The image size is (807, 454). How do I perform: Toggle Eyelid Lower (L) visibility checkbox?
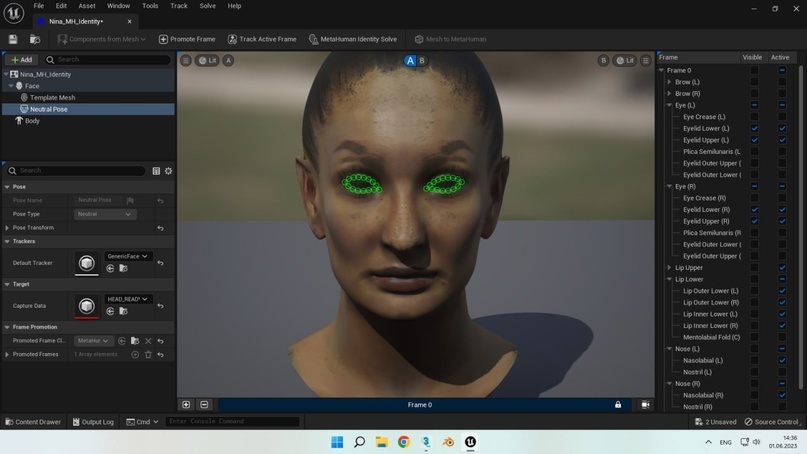754,128
